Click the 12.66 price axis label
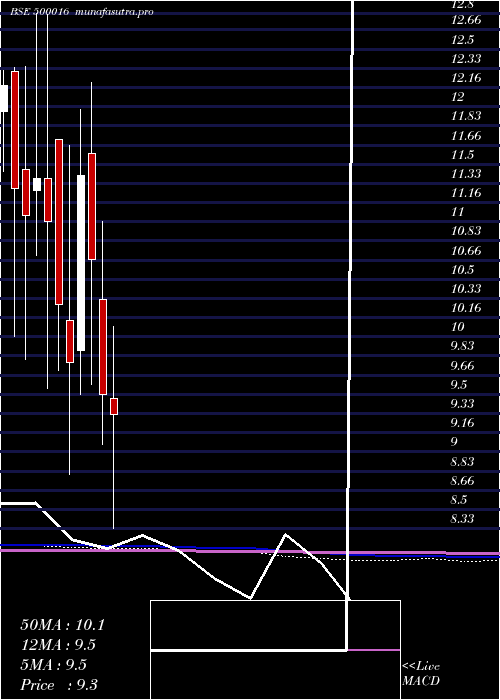Screen dimensions: 500x700 coord(466,21)
